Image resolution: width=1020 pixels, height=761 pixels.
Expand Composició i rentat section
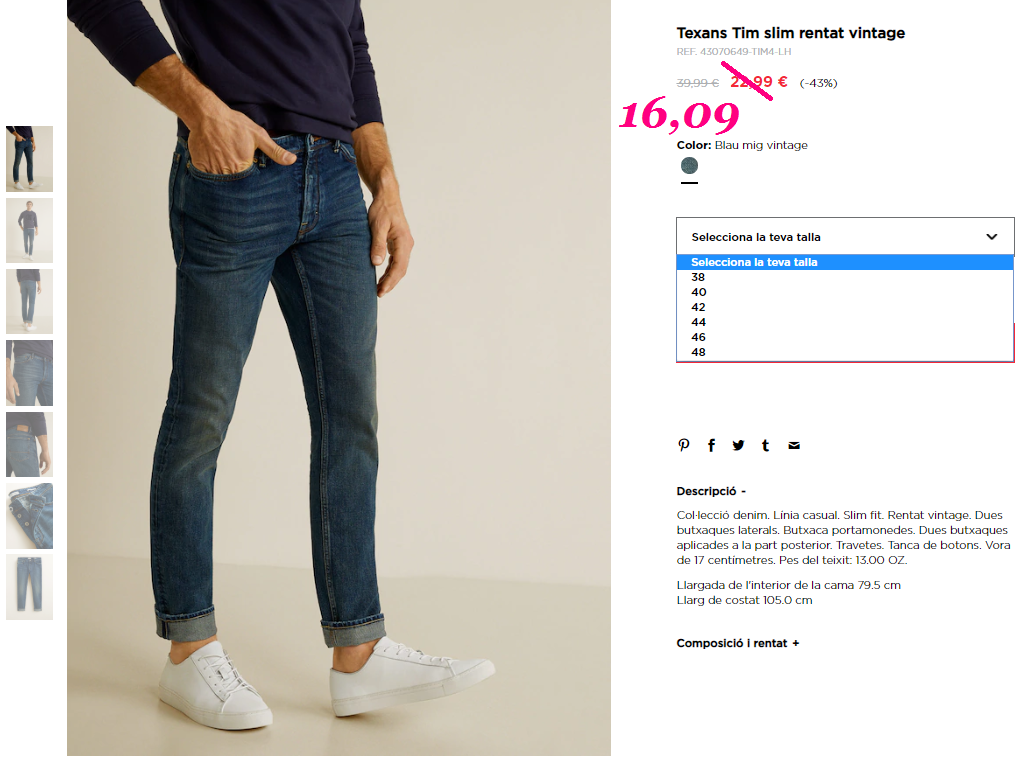tap(738, 643)
